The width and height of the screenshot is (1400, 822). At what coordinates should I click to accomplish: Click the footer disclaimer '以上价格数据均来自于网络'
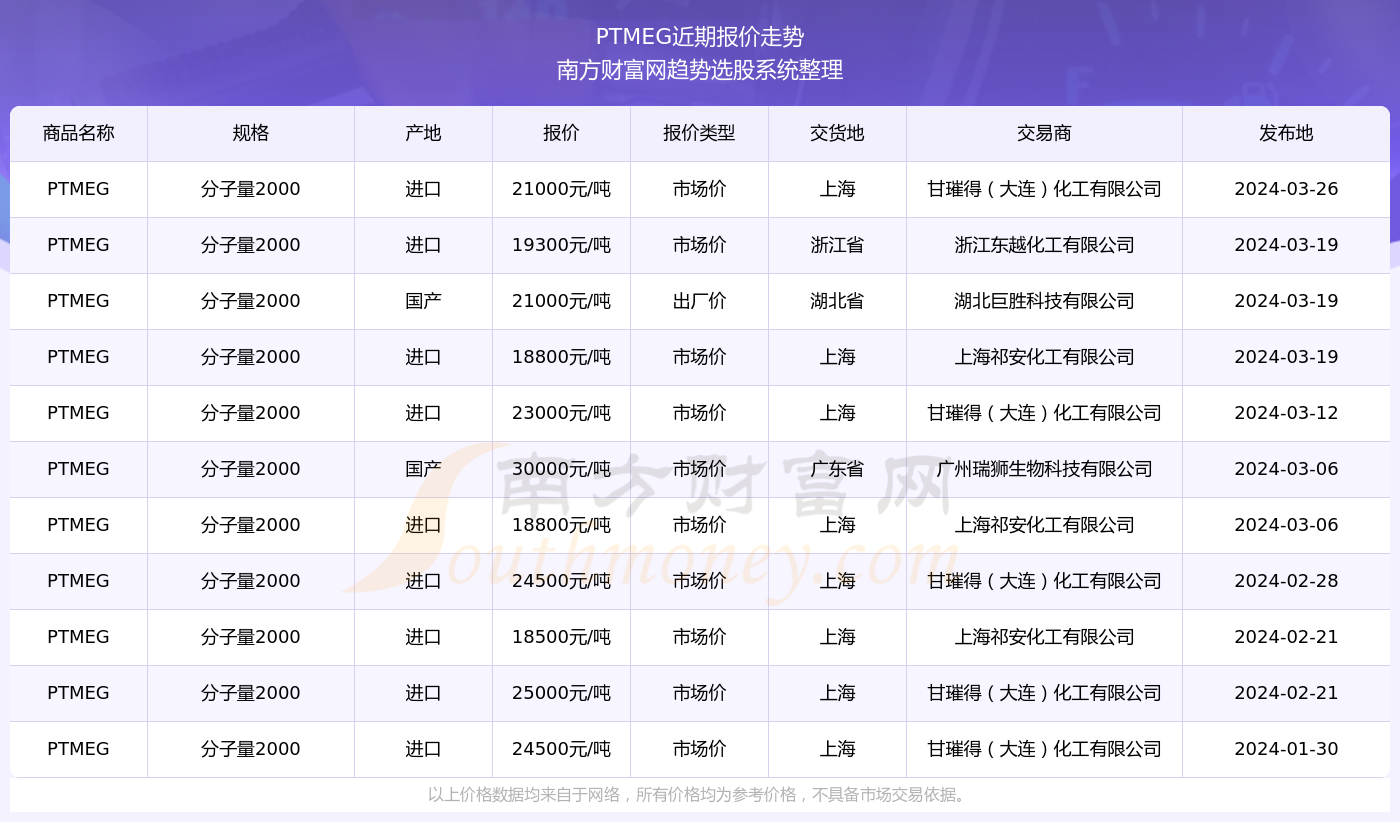[x=523, y=795]
